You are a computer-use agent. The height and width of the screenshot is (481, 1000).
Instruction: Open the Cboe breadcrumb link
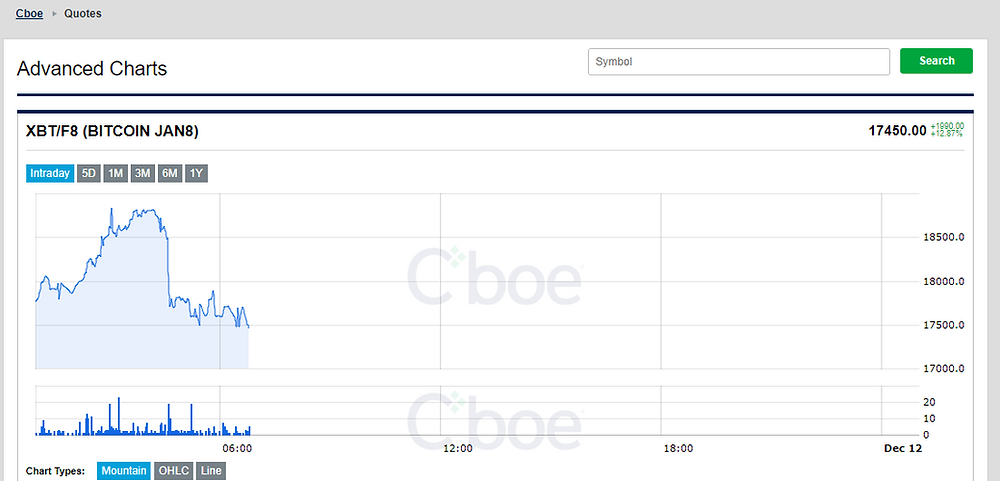[29, 13]
